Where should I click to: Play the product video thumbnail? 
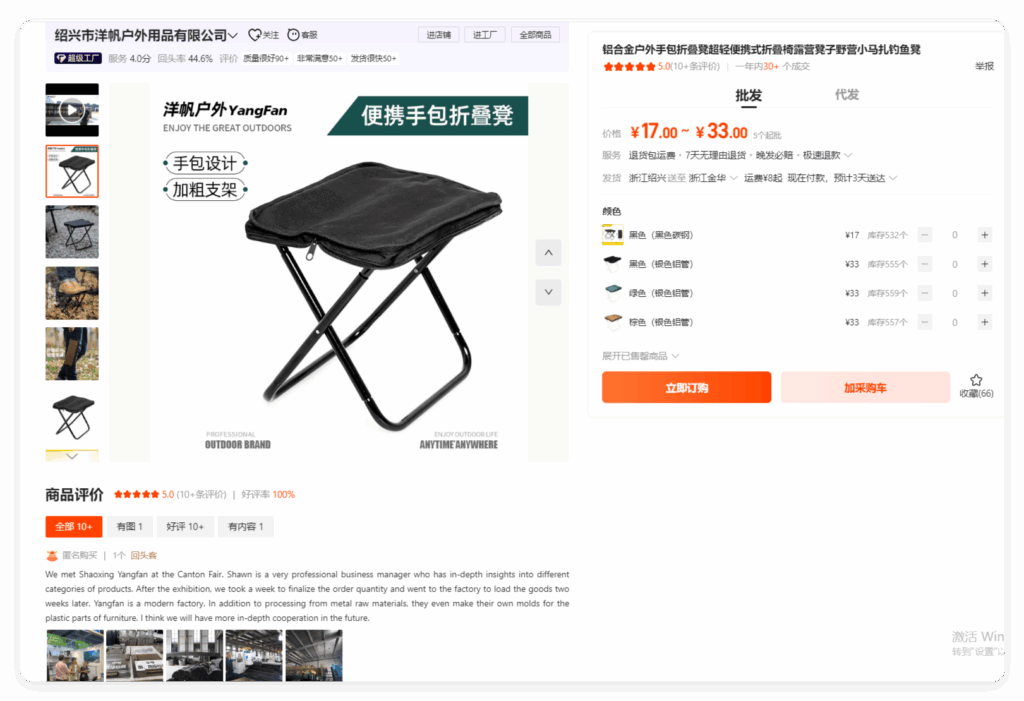(71, 110)
